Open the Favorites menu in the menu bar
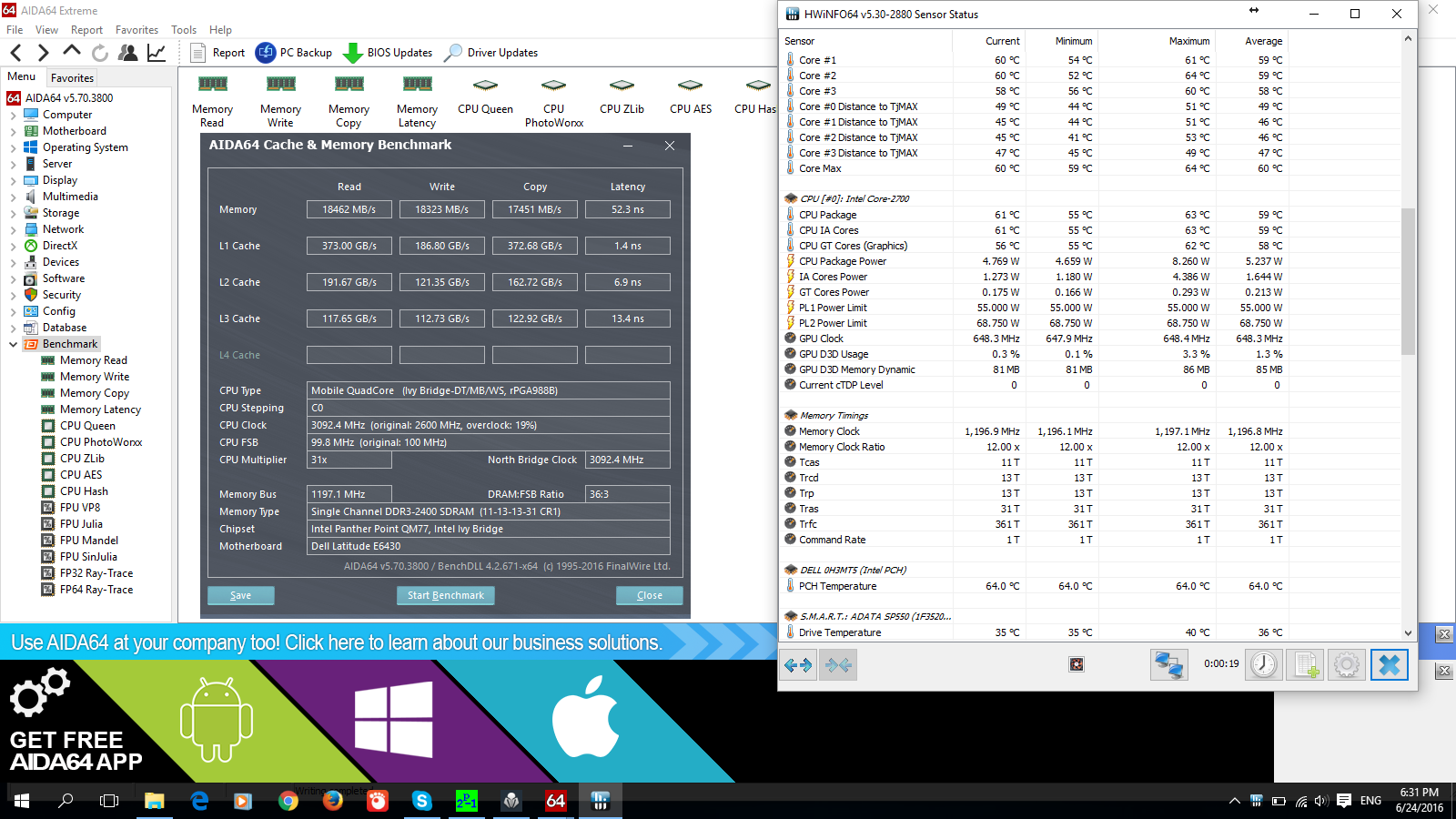 (136, 30)
